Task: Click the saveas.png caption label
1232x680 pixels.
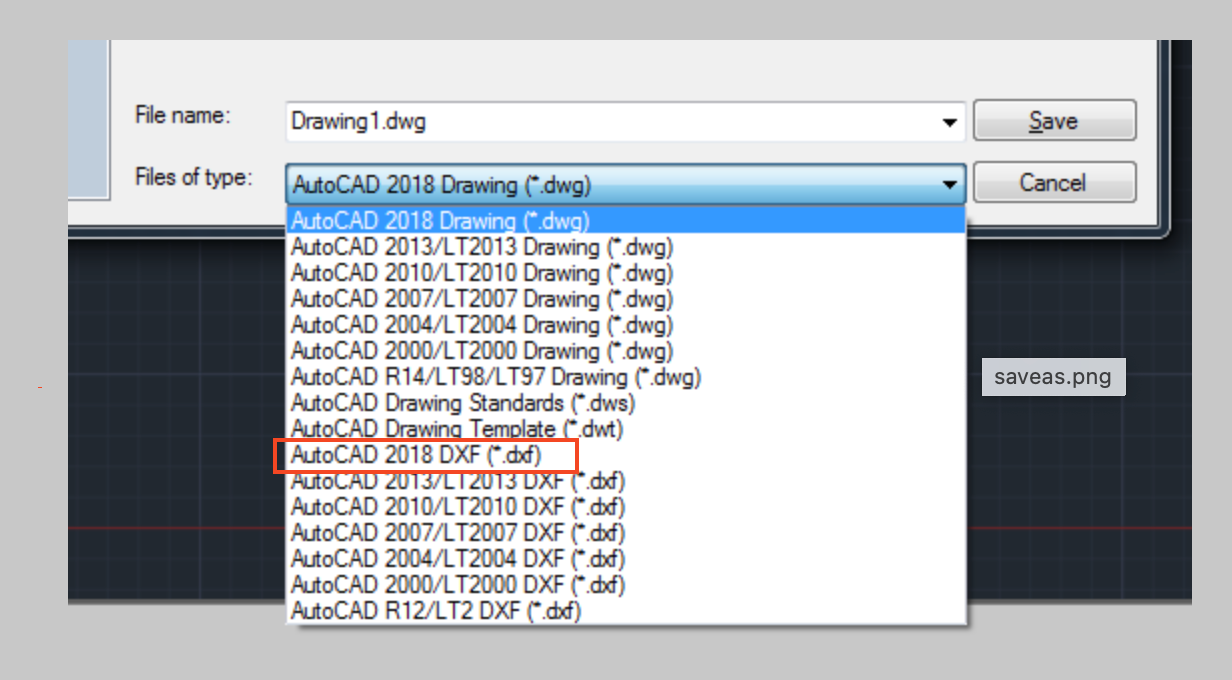Action: (x=1053, y=377)
